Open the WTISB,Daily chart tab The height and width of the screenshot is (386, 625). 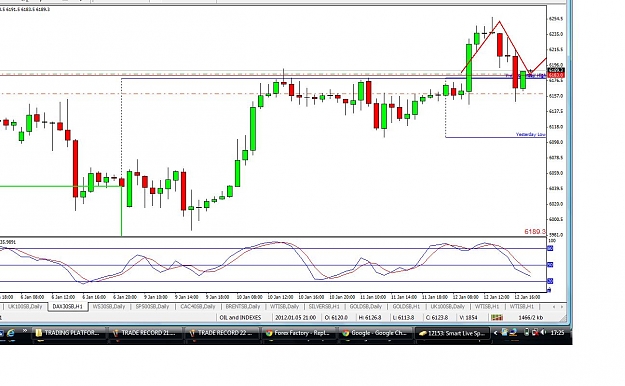(x=284, y=306)
